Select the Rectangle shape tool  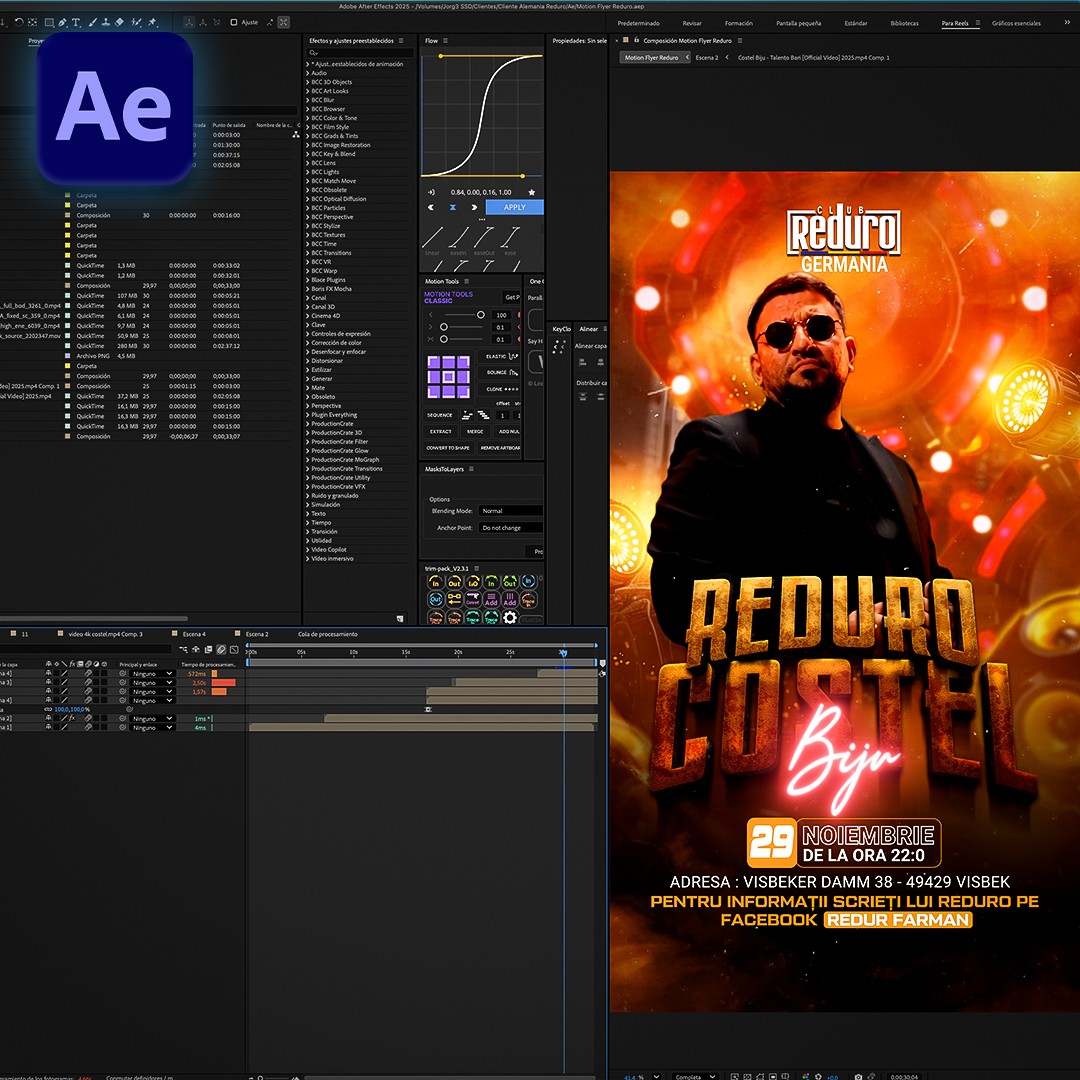point(49,22)
